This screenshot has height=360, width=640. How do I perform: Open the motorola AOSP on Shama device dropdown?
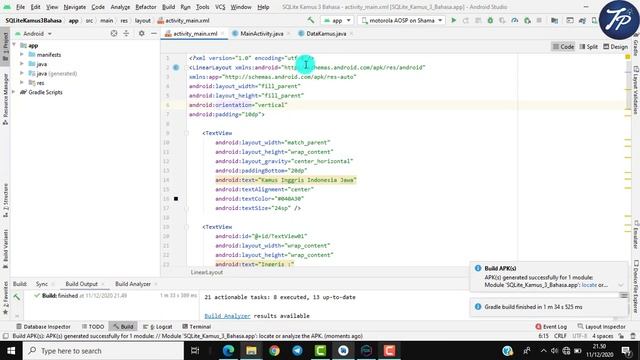click(x=402, y=20)
